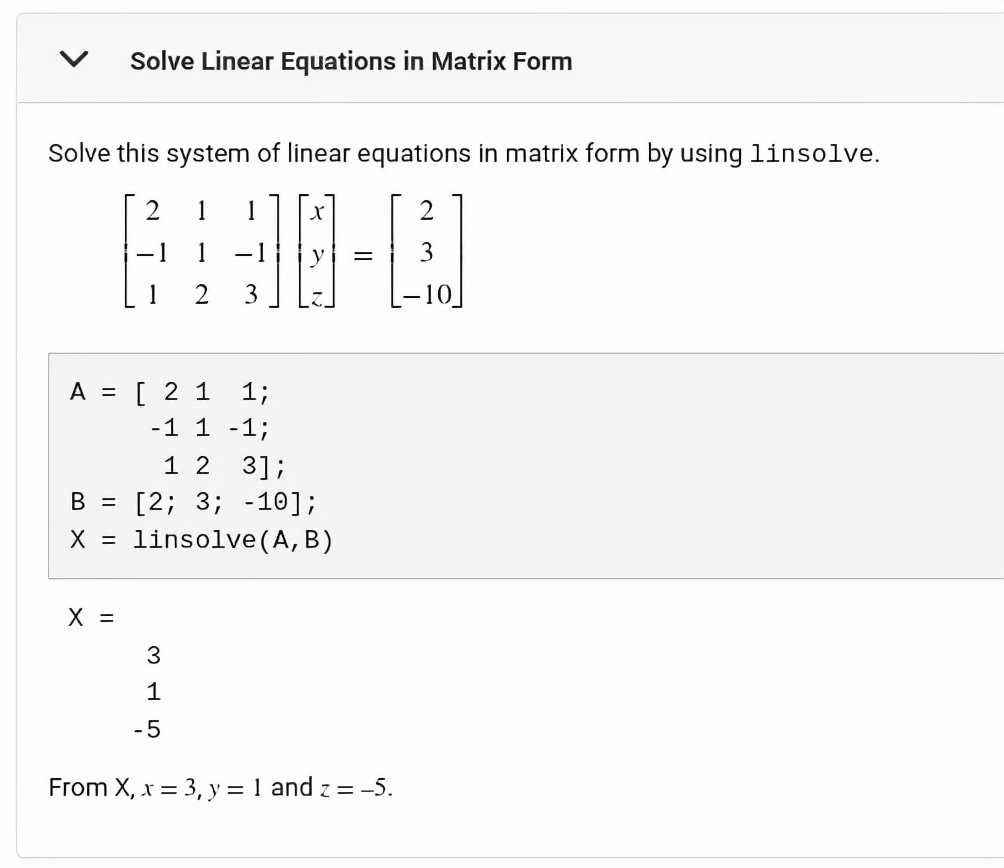Click the z = –5 result text
The height and width of the screenshot is (868, 1004).
354,788
